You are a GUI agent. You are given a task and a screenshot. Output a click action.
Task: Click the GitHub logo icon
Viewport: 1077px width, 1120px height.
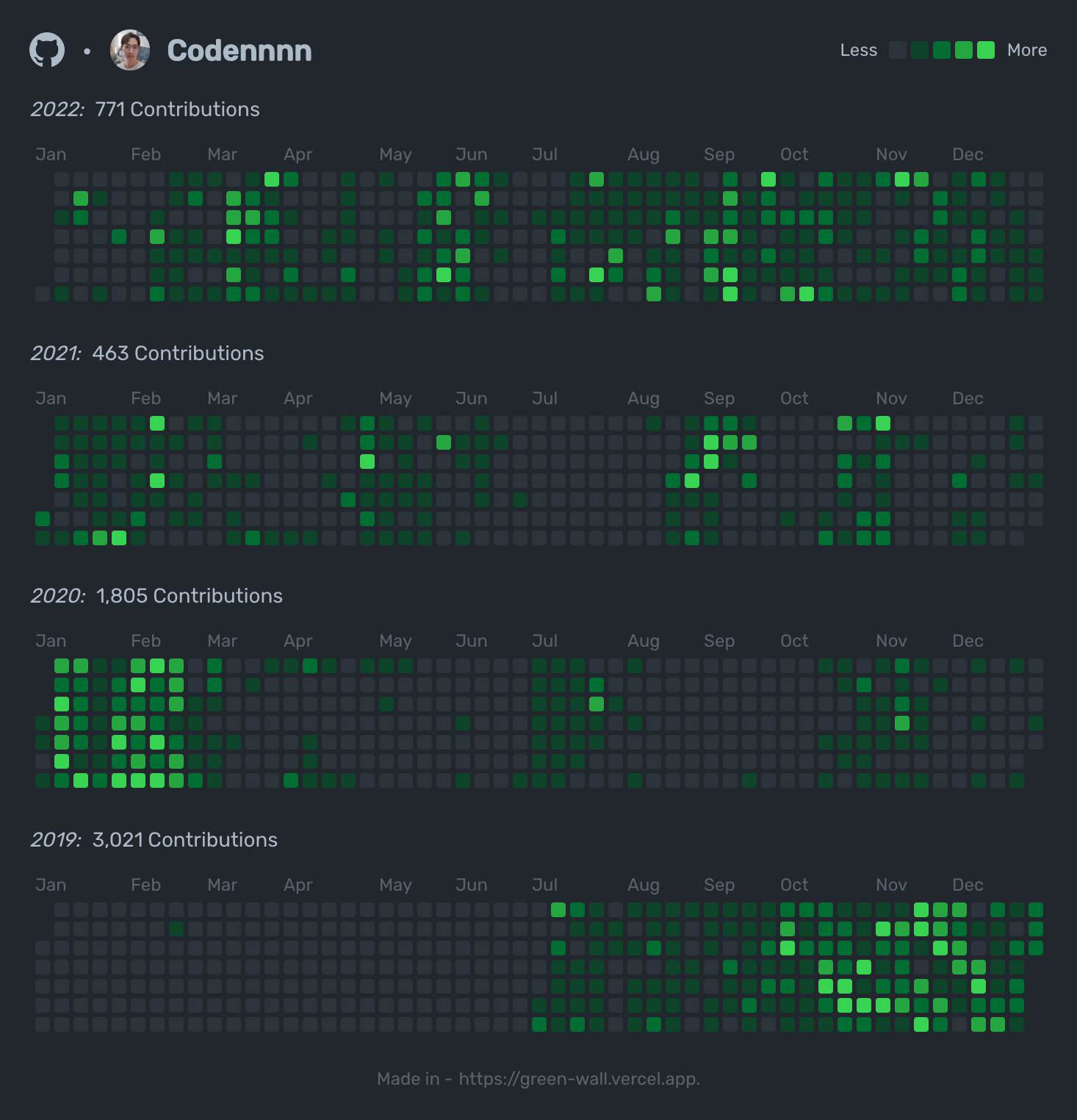(x=47, y=50)
